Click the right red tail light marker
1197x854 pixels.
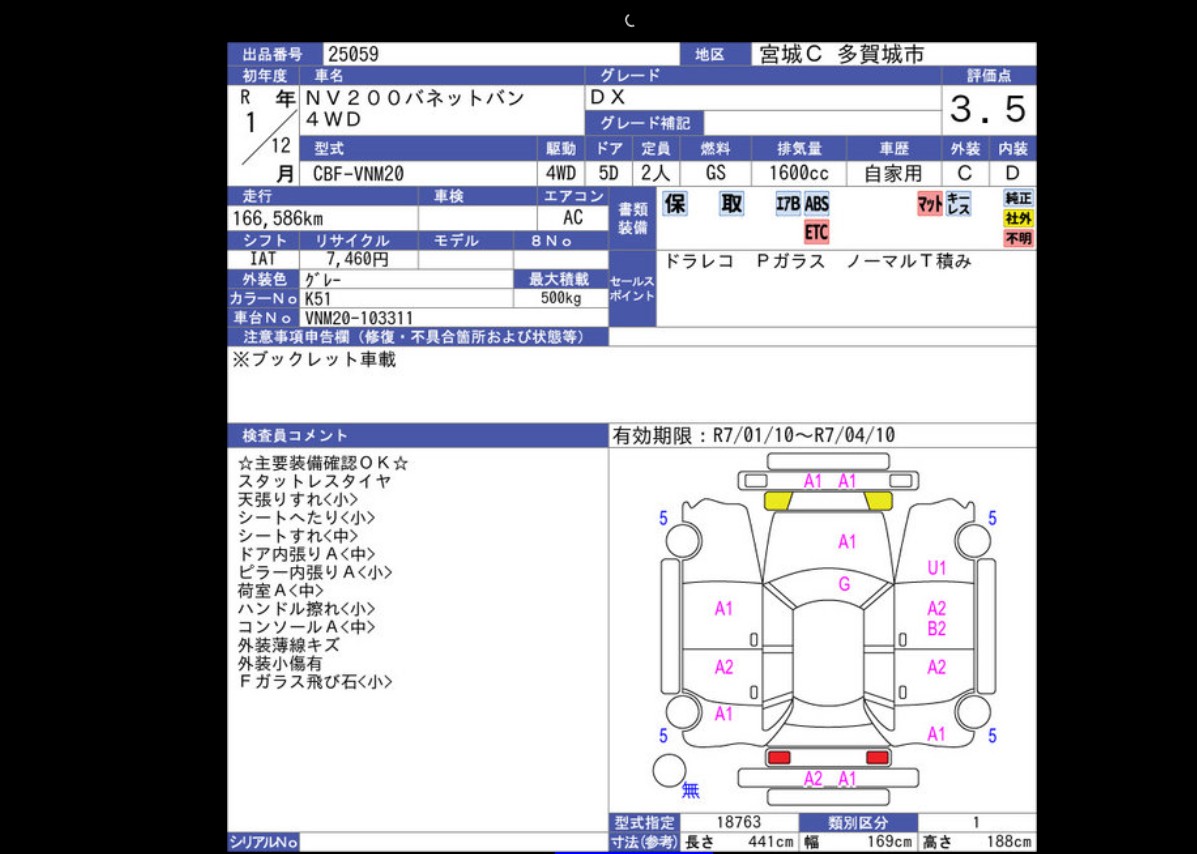878,757
